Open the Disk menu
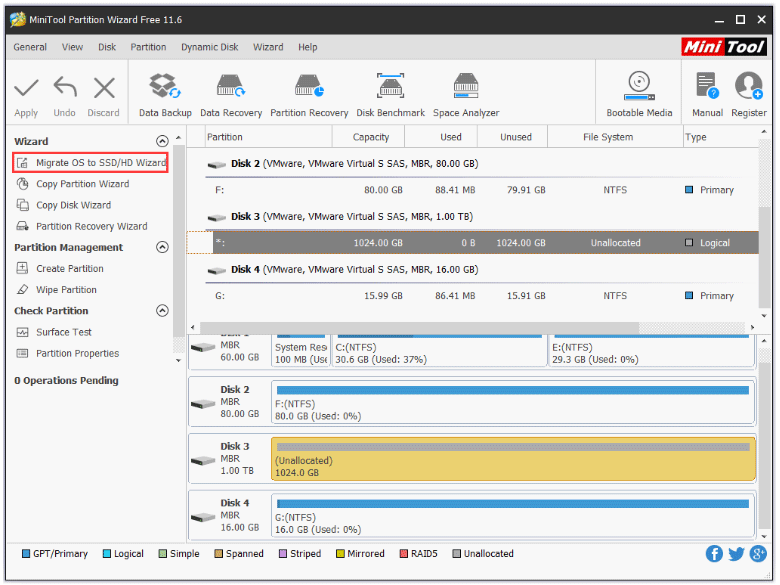 pos(107,47)
